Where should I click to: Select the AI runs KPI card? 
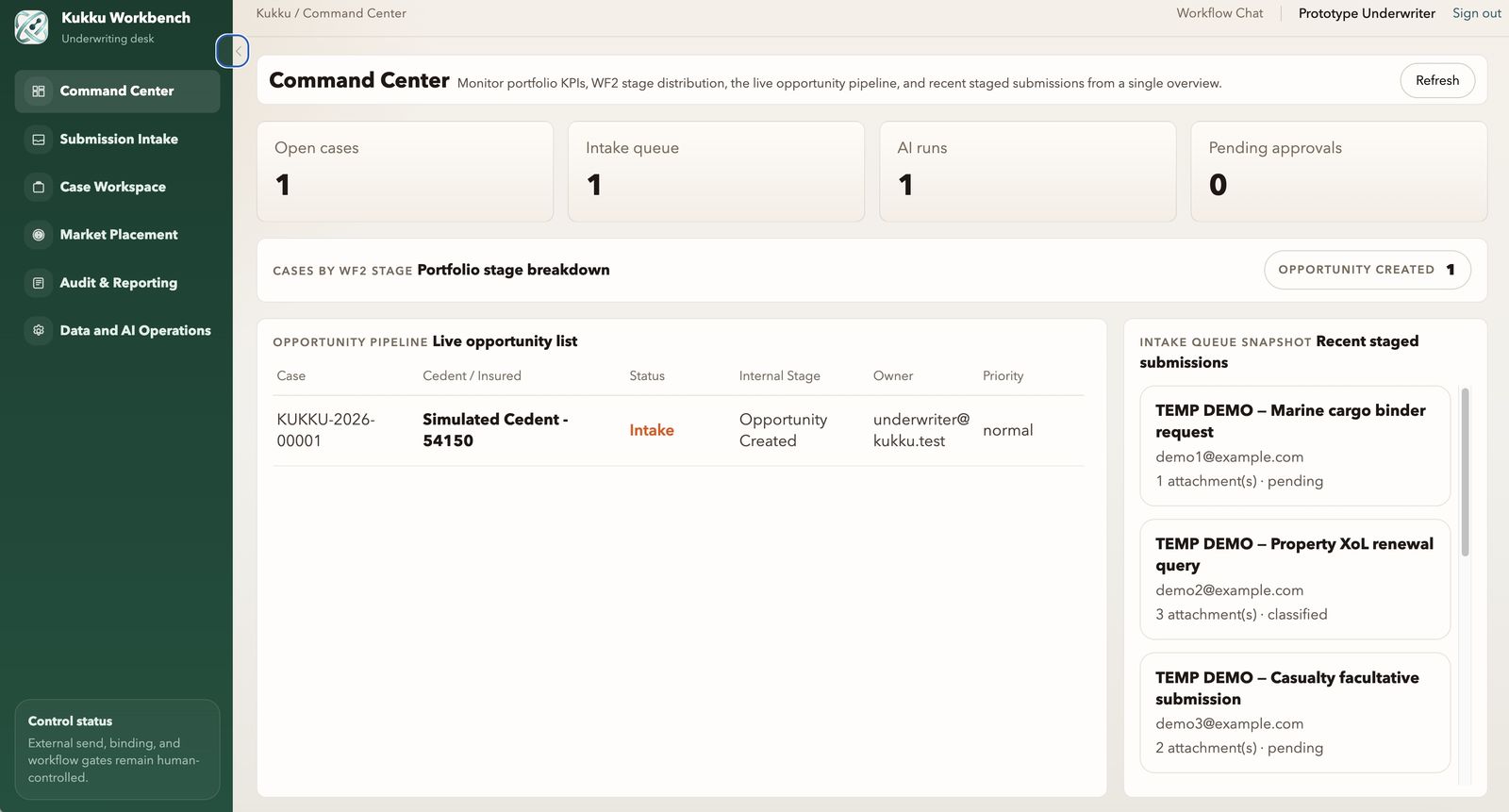[x=1027, y=172]
